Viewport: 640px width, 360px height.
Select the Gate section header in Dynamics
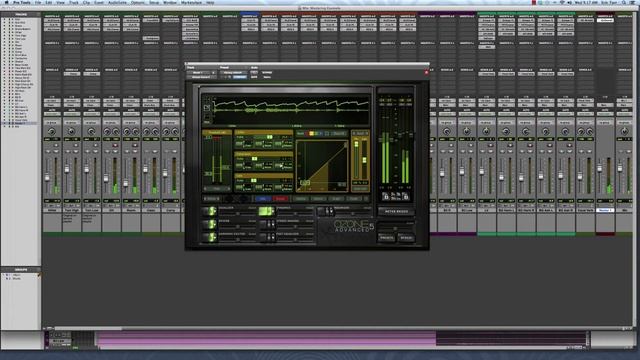(x=264, y=176)
